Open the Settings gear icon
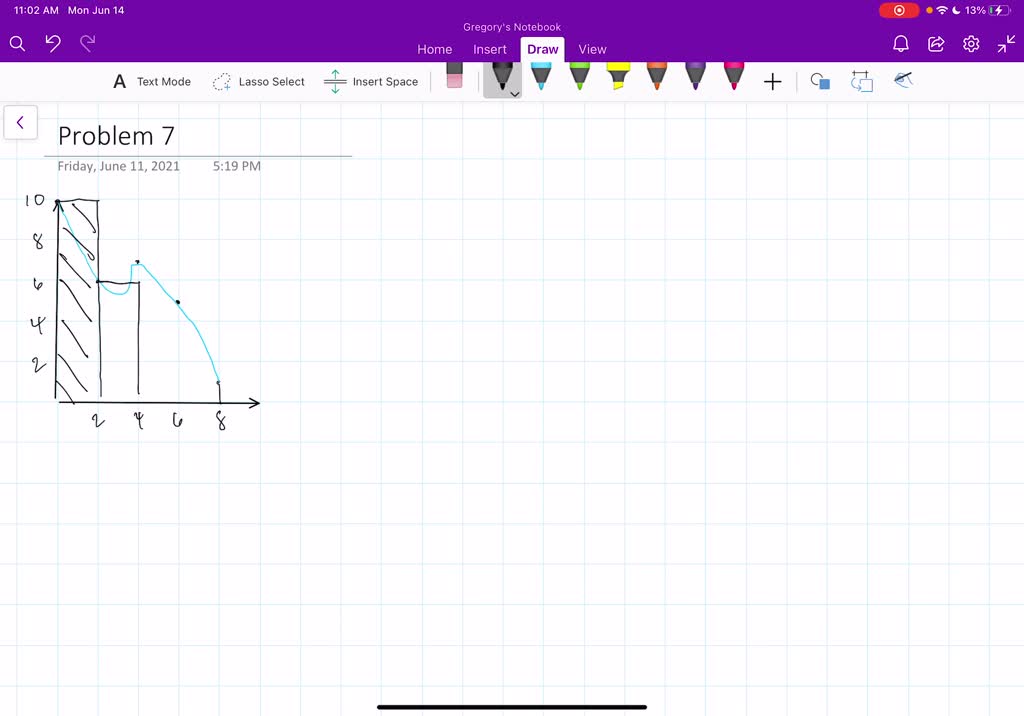Screen dimensions: 1024x716 point(970,44)
